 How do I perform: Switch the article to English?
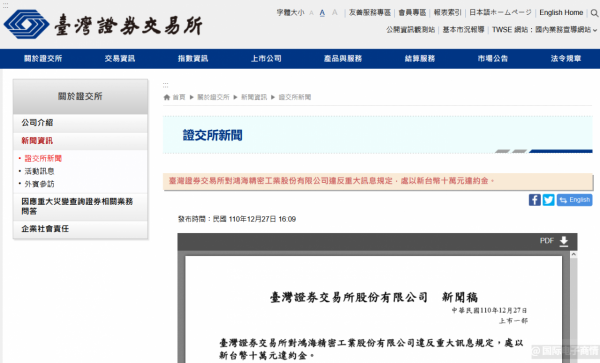[574, 200]
